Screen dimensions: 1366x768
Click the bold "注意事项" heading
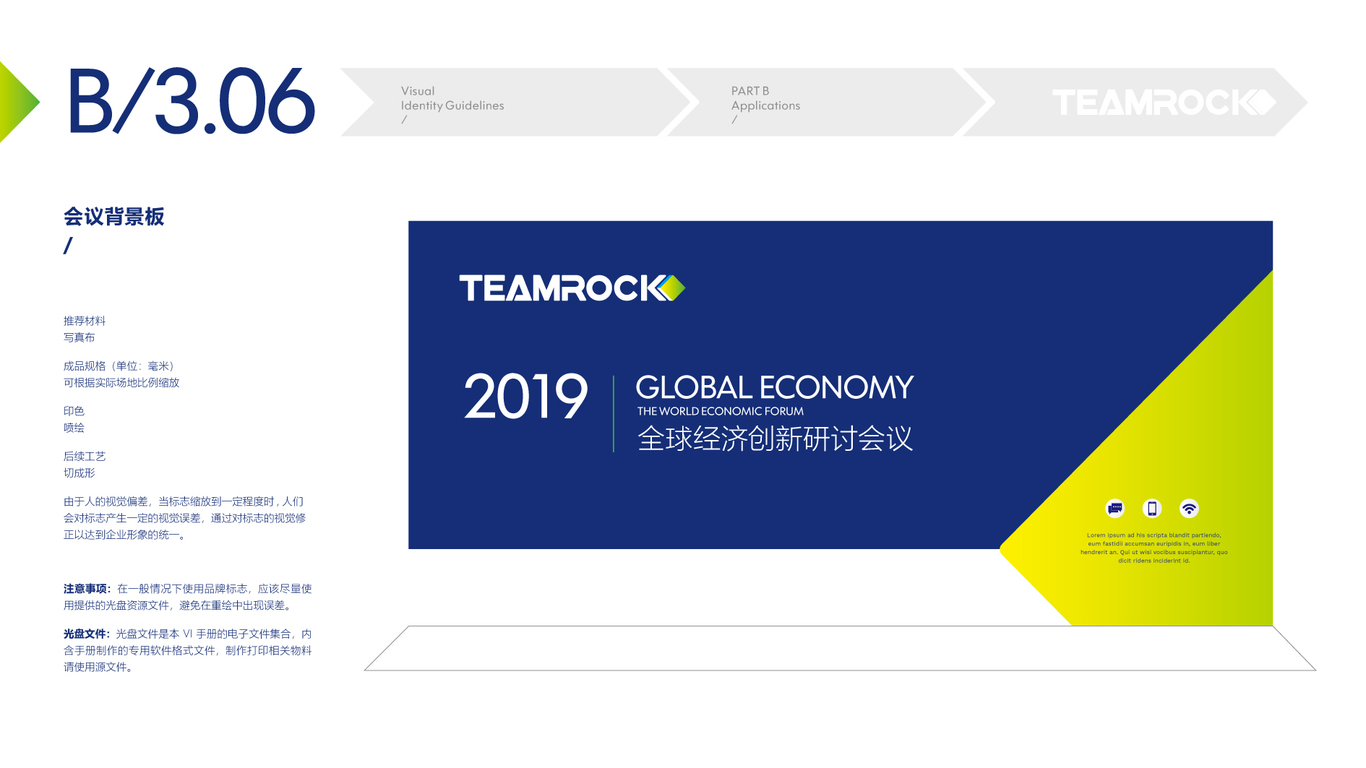pos(87,589)
